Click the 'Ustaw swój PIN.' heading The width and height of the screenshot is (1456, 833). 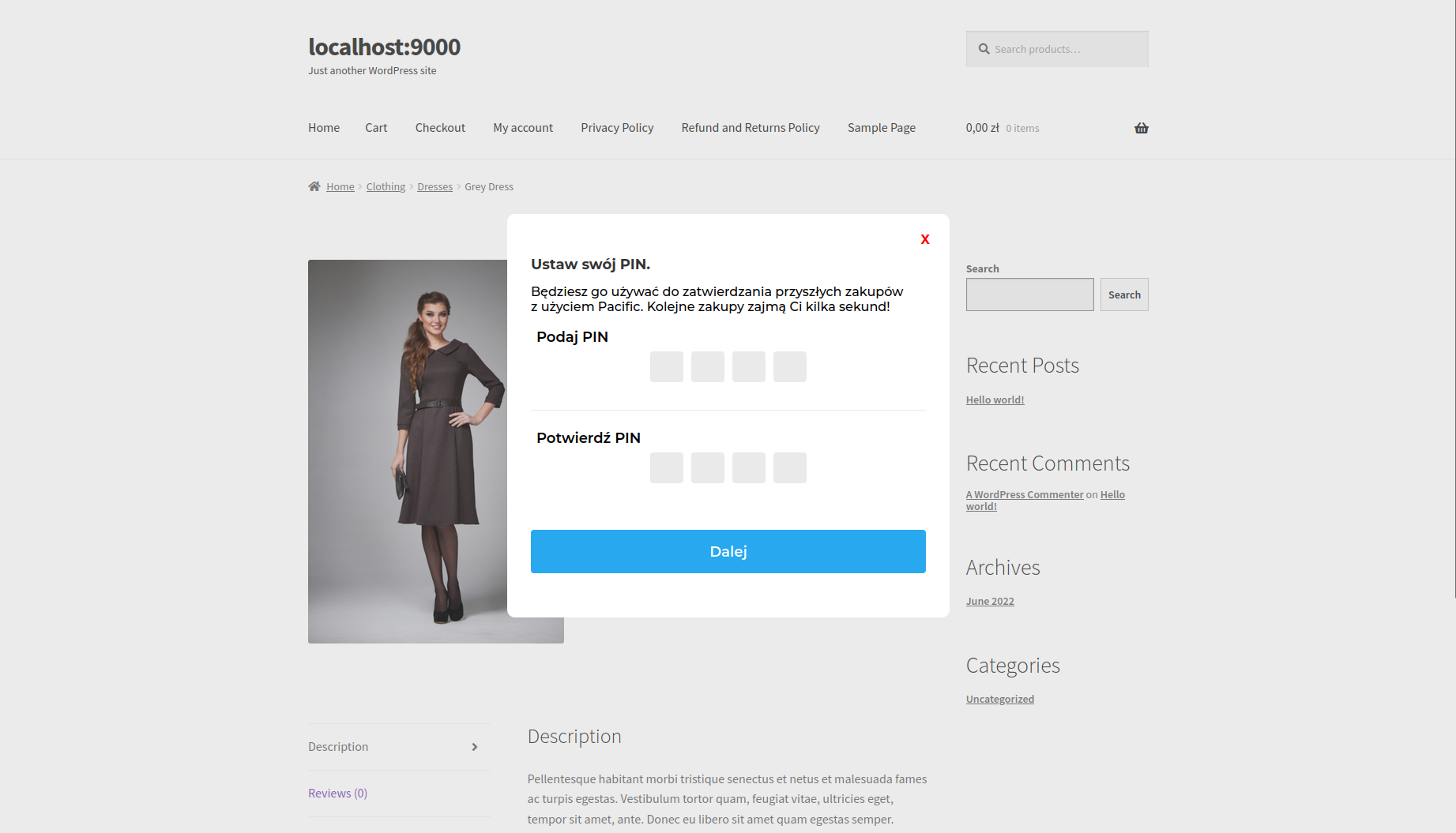[x=590, y=265]
